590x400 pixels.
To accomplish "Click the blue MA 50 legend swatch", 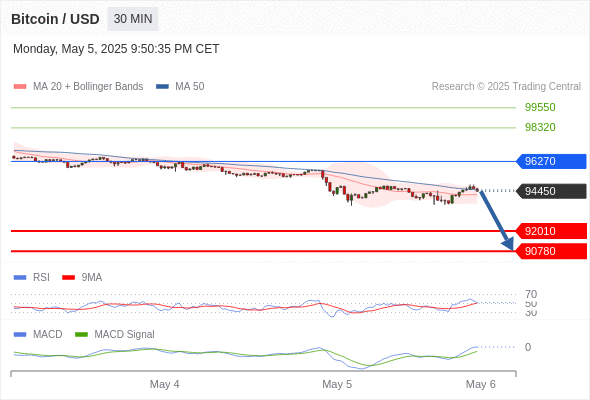I will 162,87.
